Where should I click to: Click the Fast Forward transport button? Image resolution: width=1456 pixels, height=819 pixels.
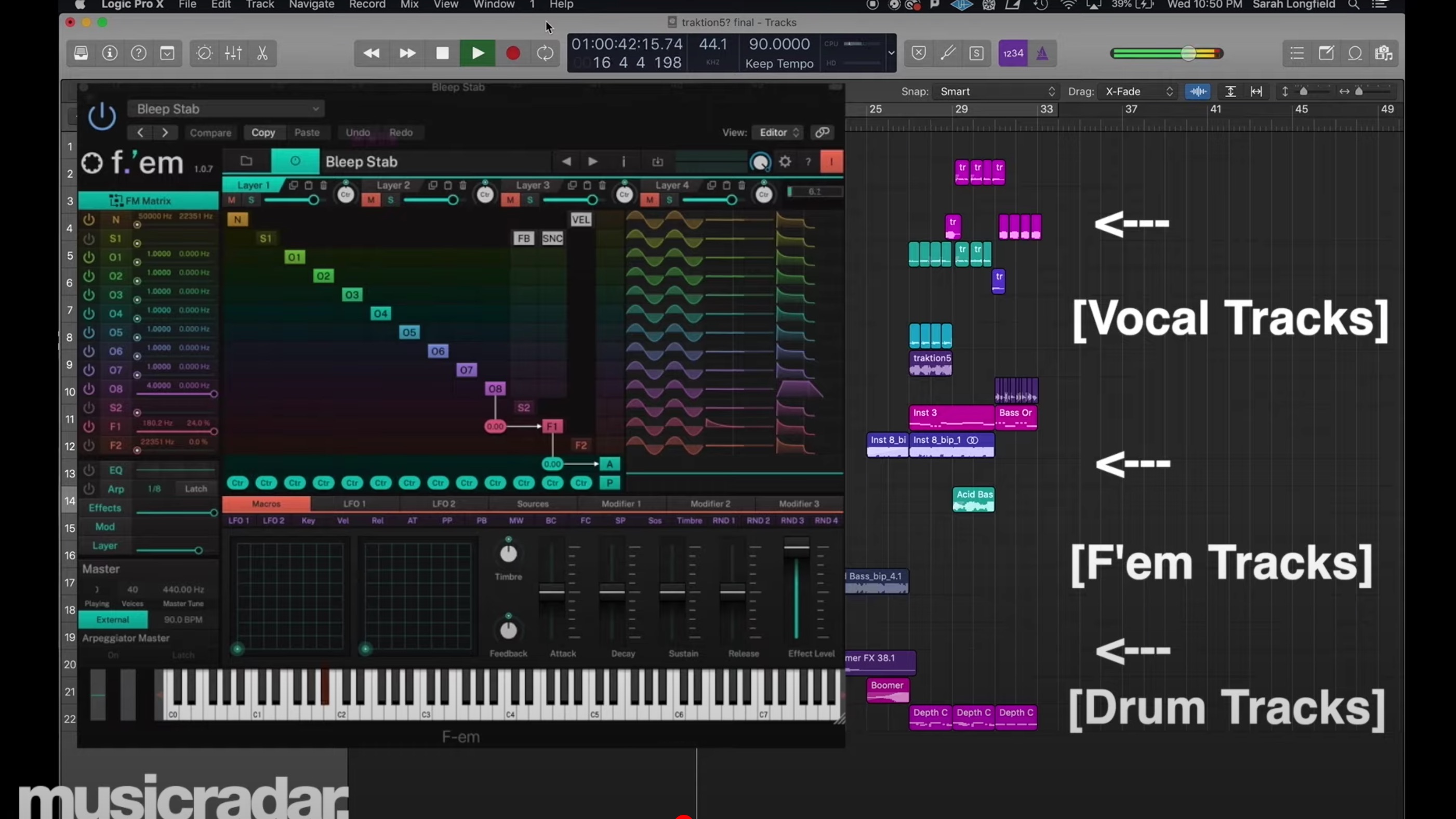click(x=407, y=53)
